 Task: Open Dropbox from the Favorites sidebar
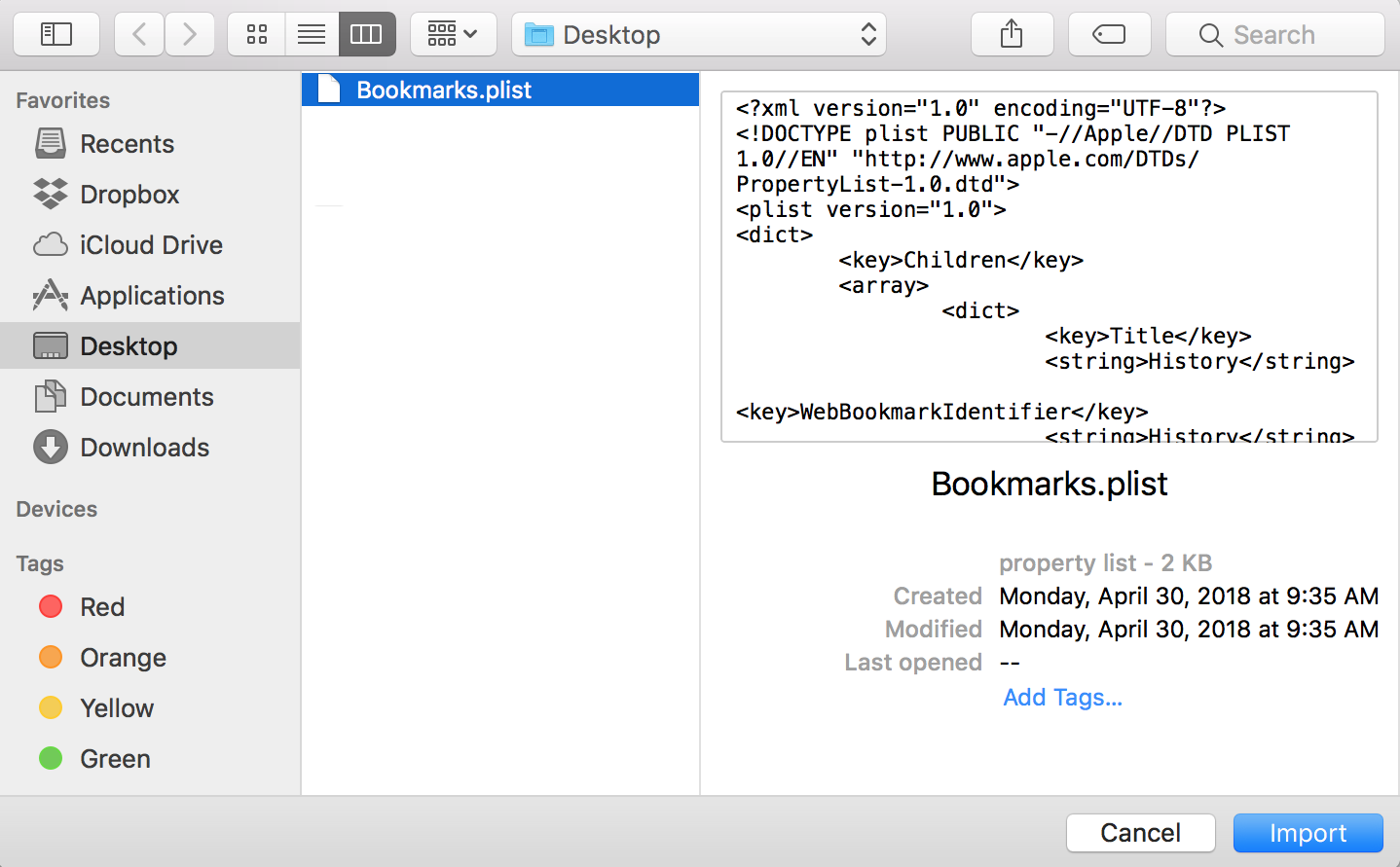pyautogui.click(x=129, y=195)
